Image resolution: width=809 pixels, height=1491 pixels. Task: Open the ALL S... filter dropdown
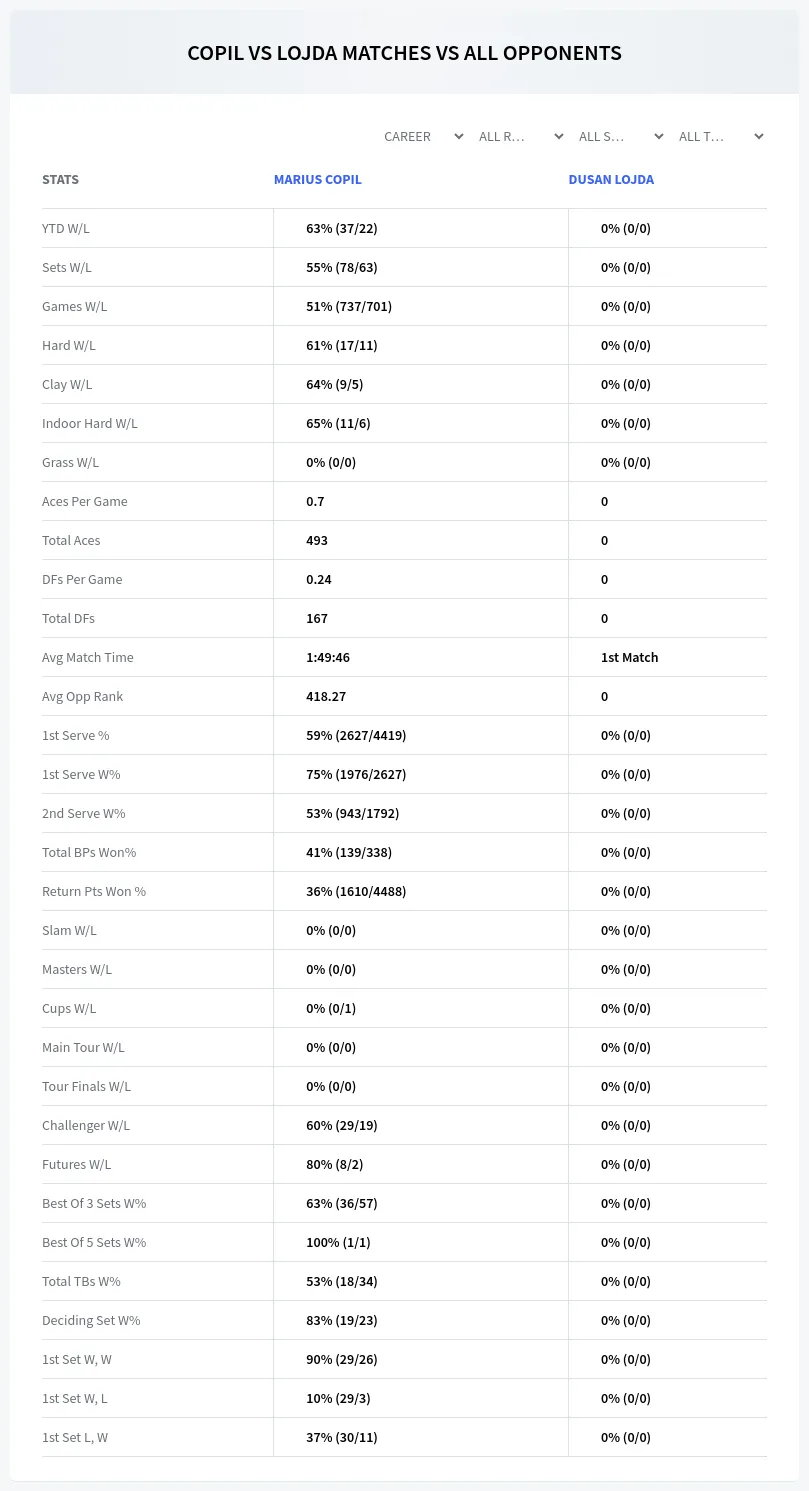619,136
